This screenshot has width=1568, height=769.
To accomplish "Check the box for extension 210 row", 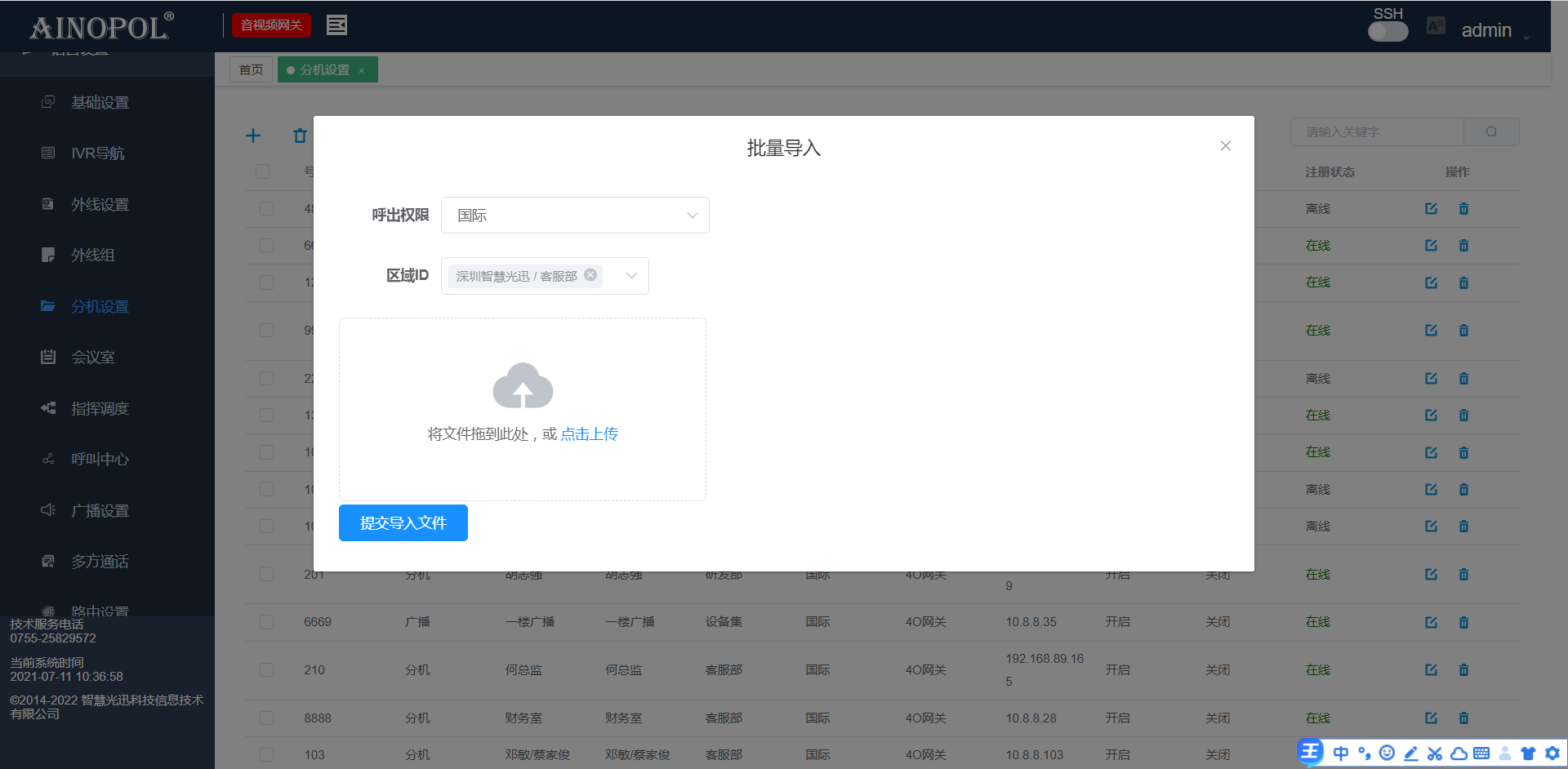I will coord(266,670).
